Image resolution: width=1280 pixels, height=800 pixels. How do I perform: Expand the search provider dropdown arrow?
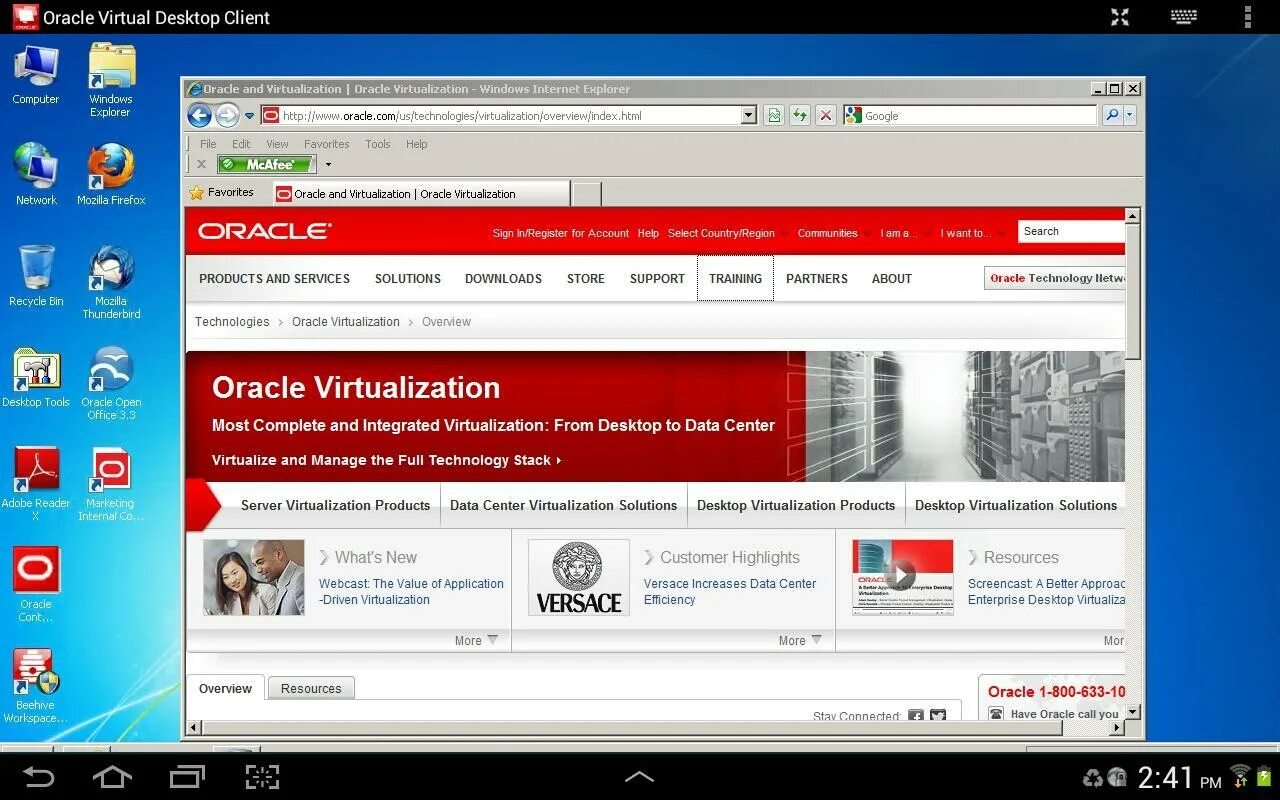click(x=1130, y=115)
